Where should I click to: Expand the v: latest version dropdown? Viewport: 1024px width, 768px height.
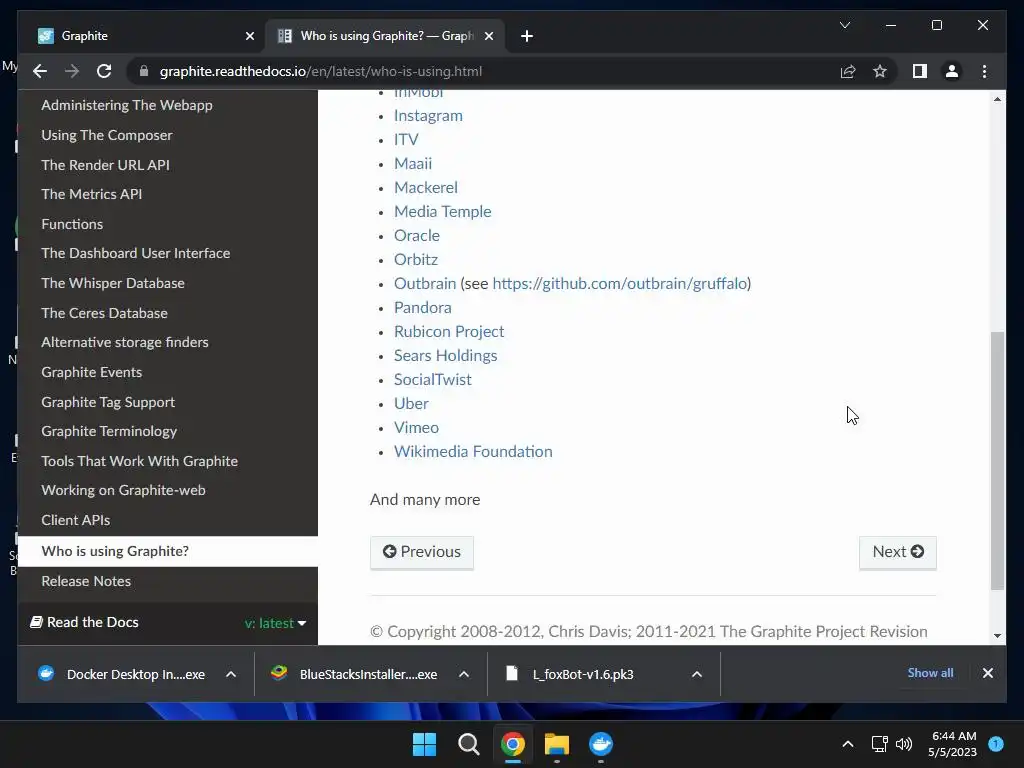point(275,623)
